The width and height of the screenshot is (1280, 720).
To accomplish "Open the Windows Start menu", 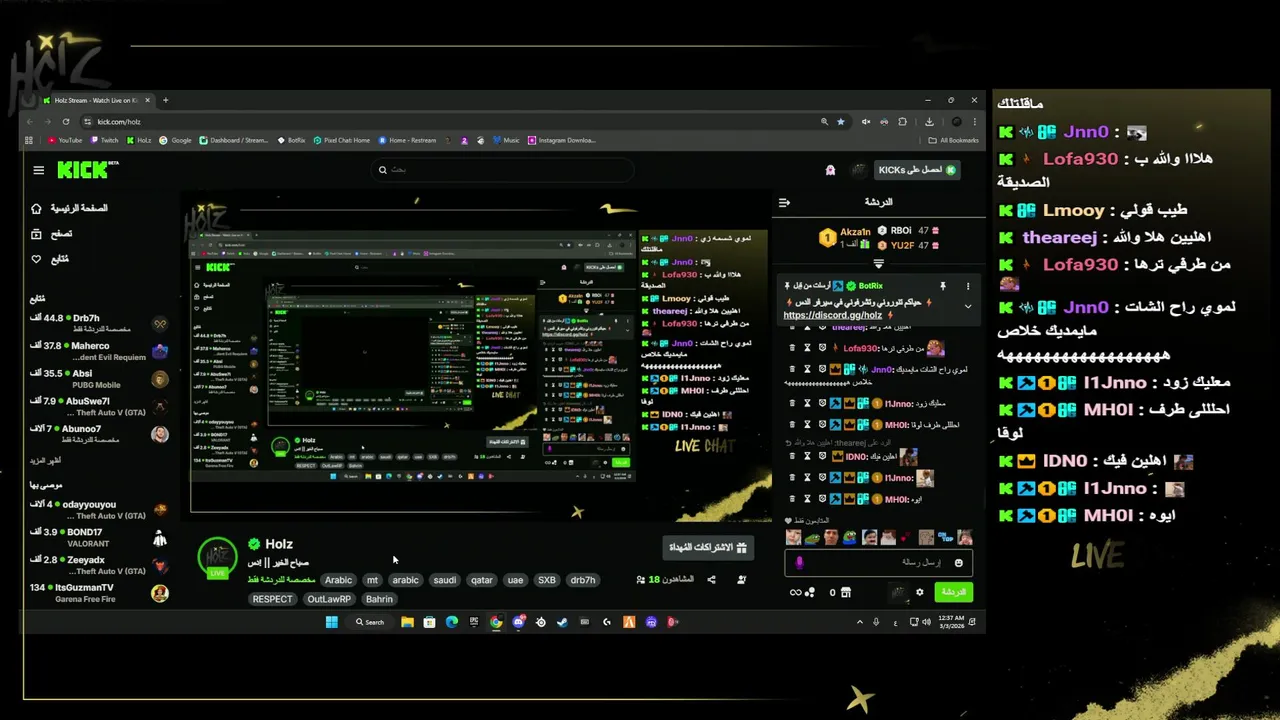I will (x=332, y=622).
